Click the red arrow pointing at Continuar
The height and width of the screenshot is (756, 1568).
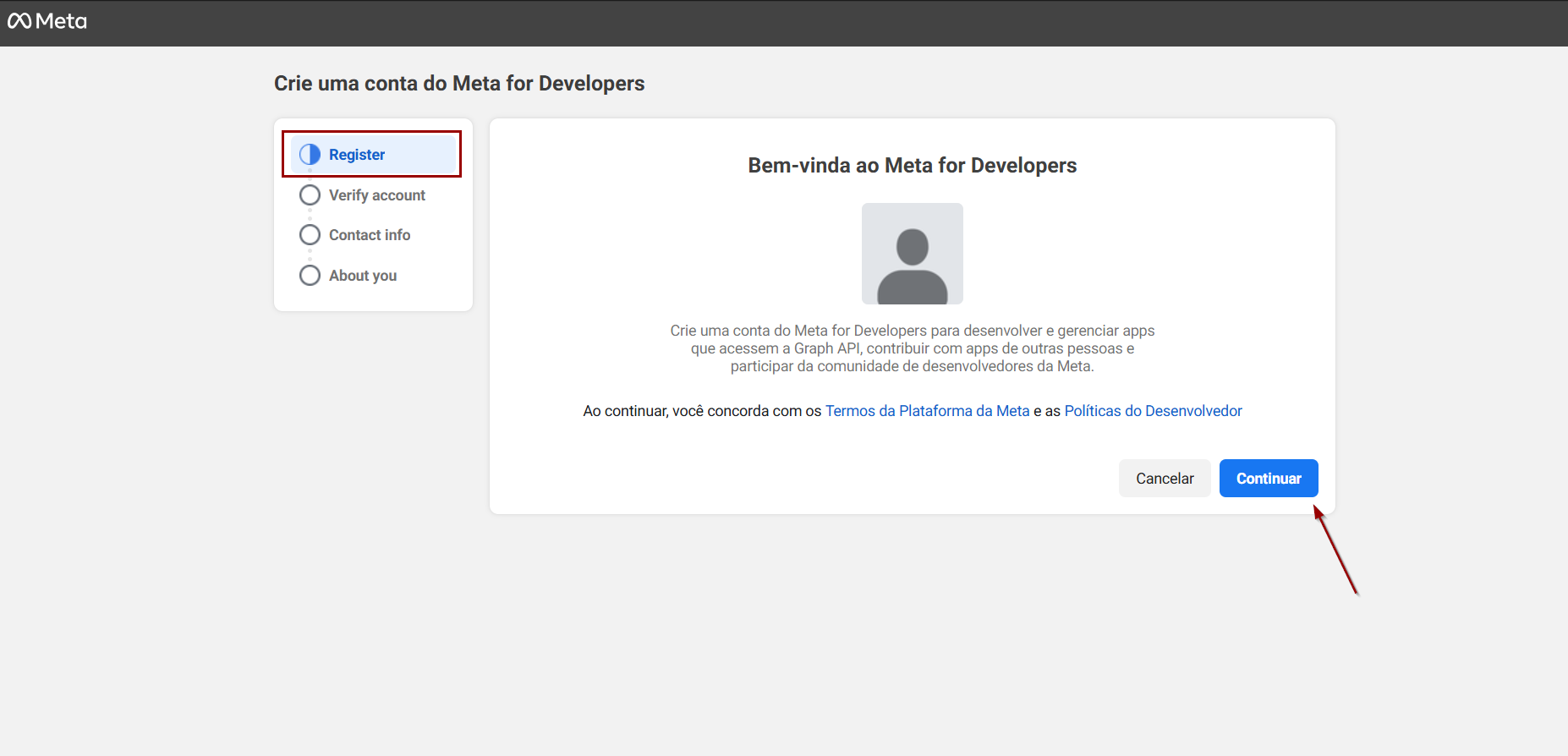[1336, 551]
